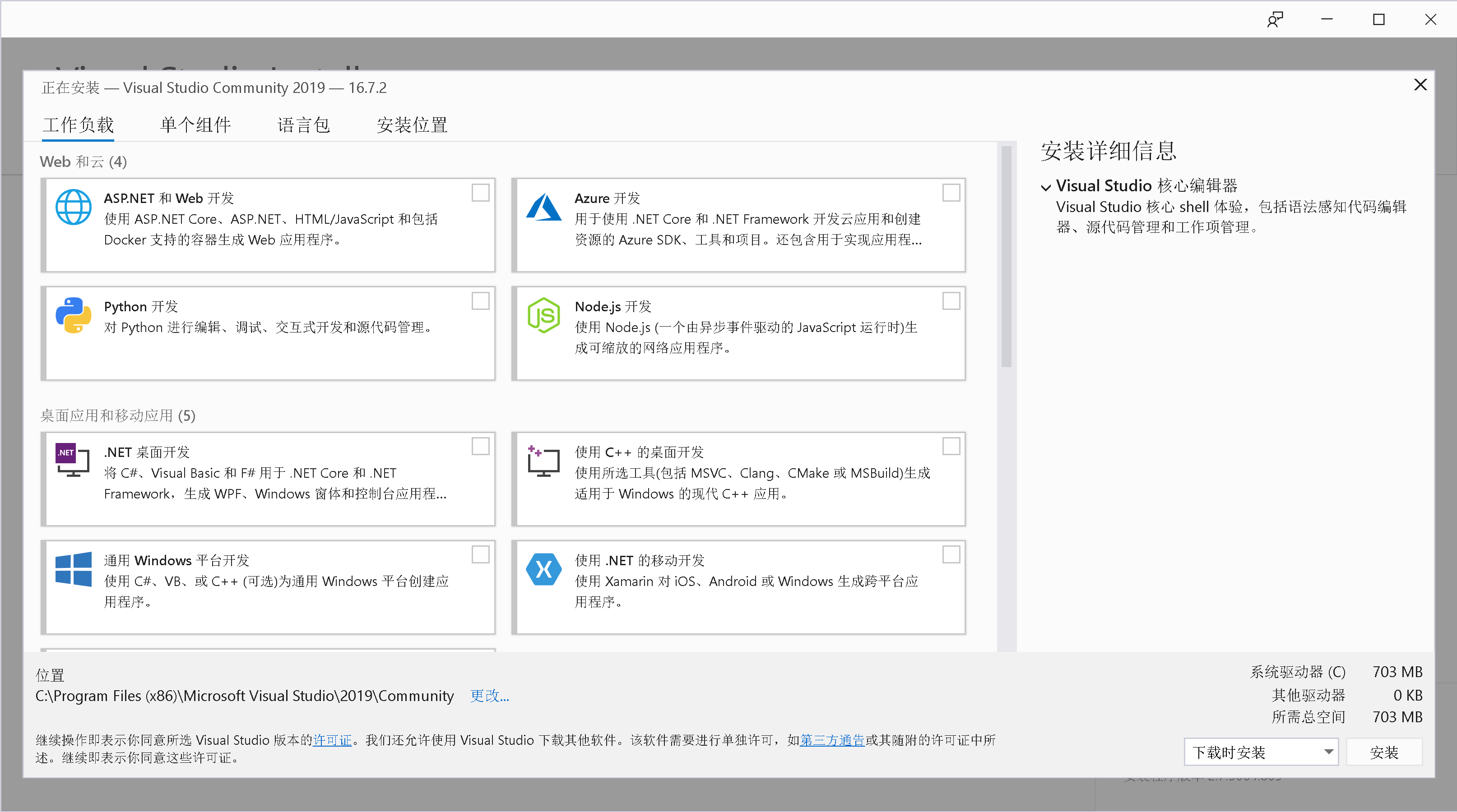Viewport: 1457px width, 812px height.
Task: Tick the 通用 Windows 平台开发 checkbox
Action: click(480, 555)
